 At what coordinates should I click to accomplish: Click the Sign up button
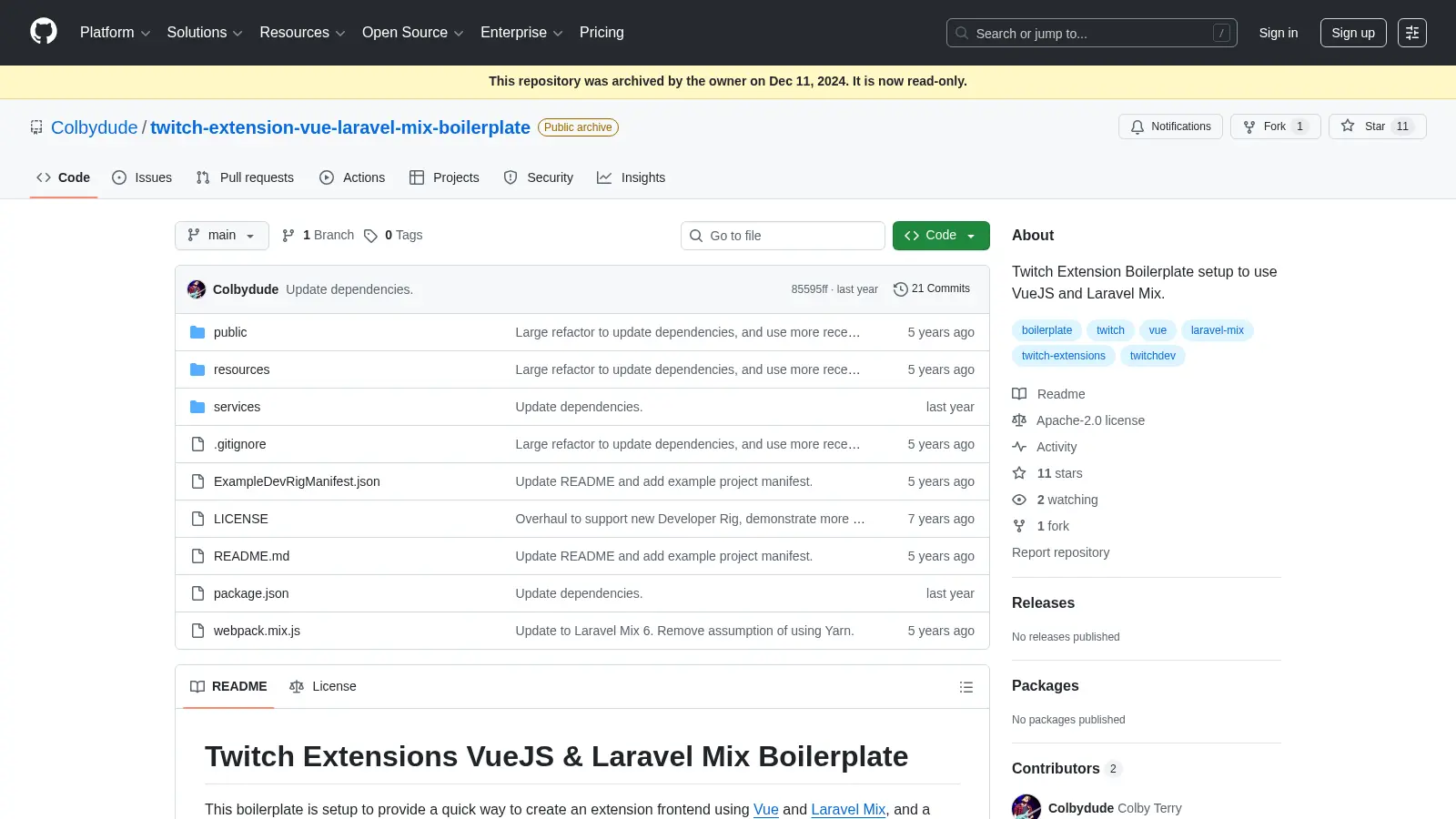point(1353,33)
